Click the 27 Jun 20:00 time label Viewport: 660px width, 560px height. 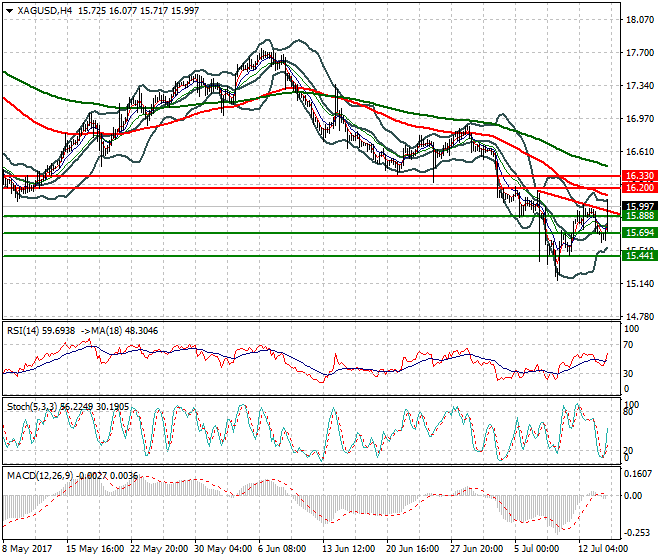[x=477, y=549]
